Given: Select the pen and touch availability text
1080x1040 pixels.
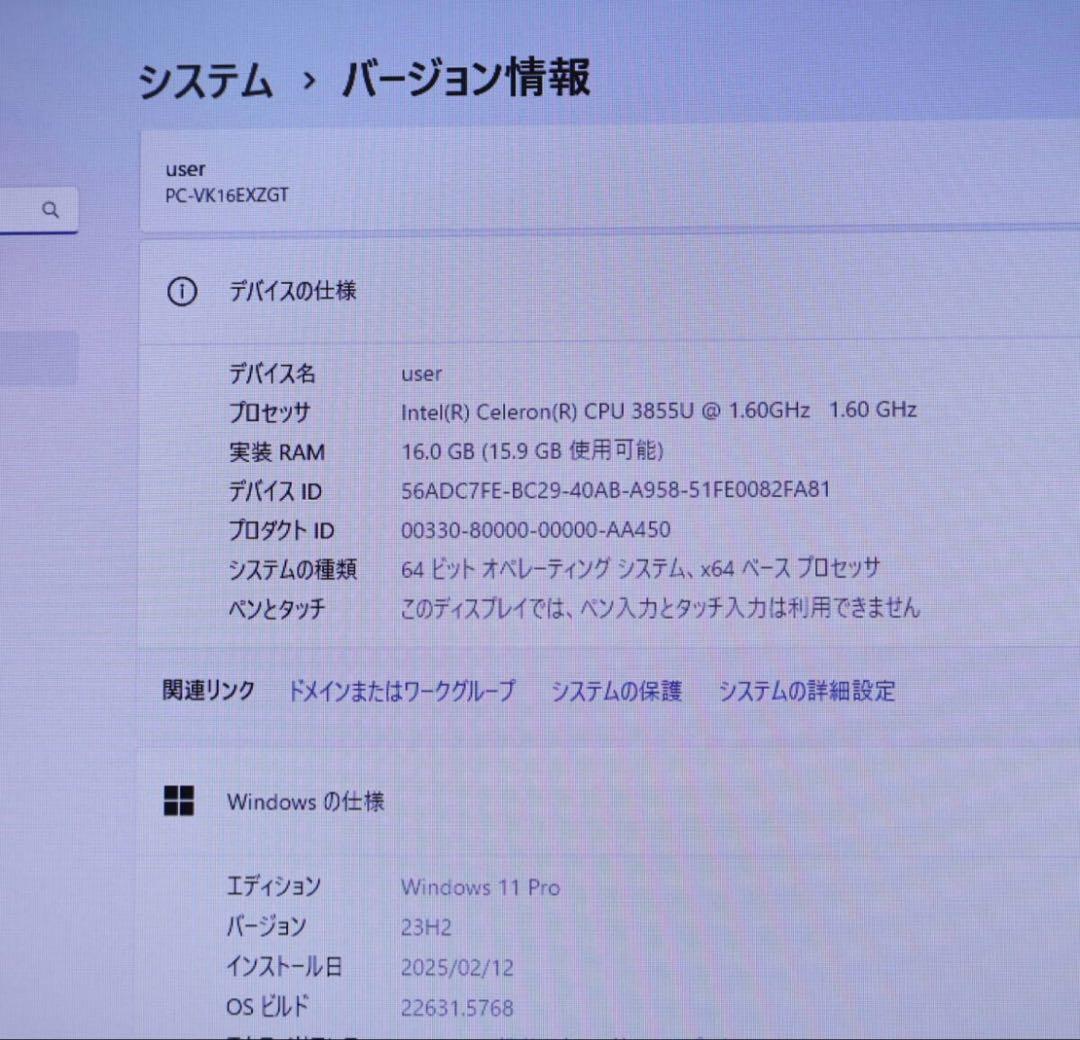Looking at the screenshot, I should tap(661, 607).
